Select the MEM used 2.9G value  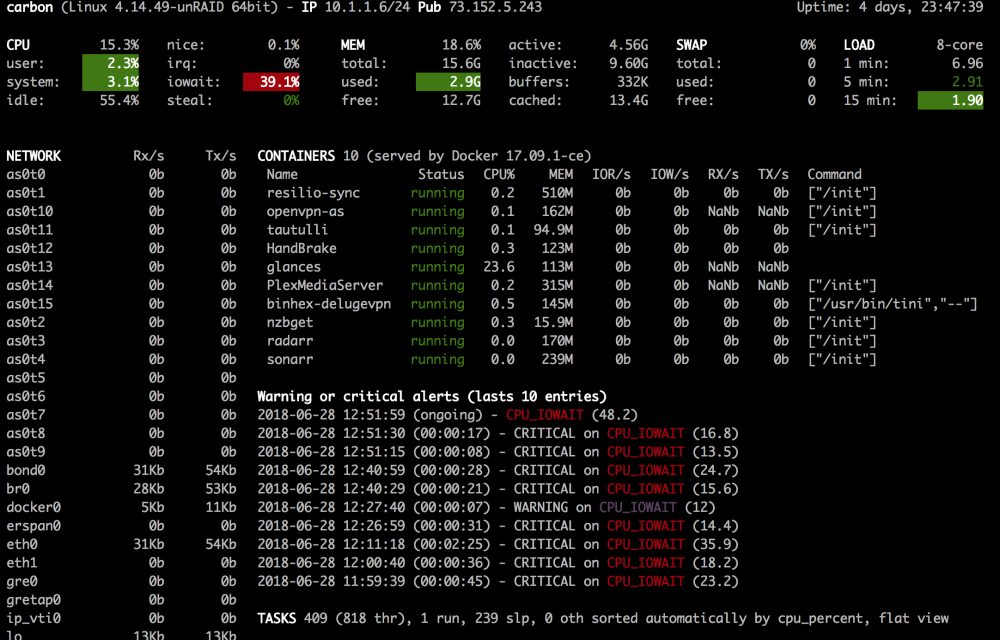pos(448,82)
